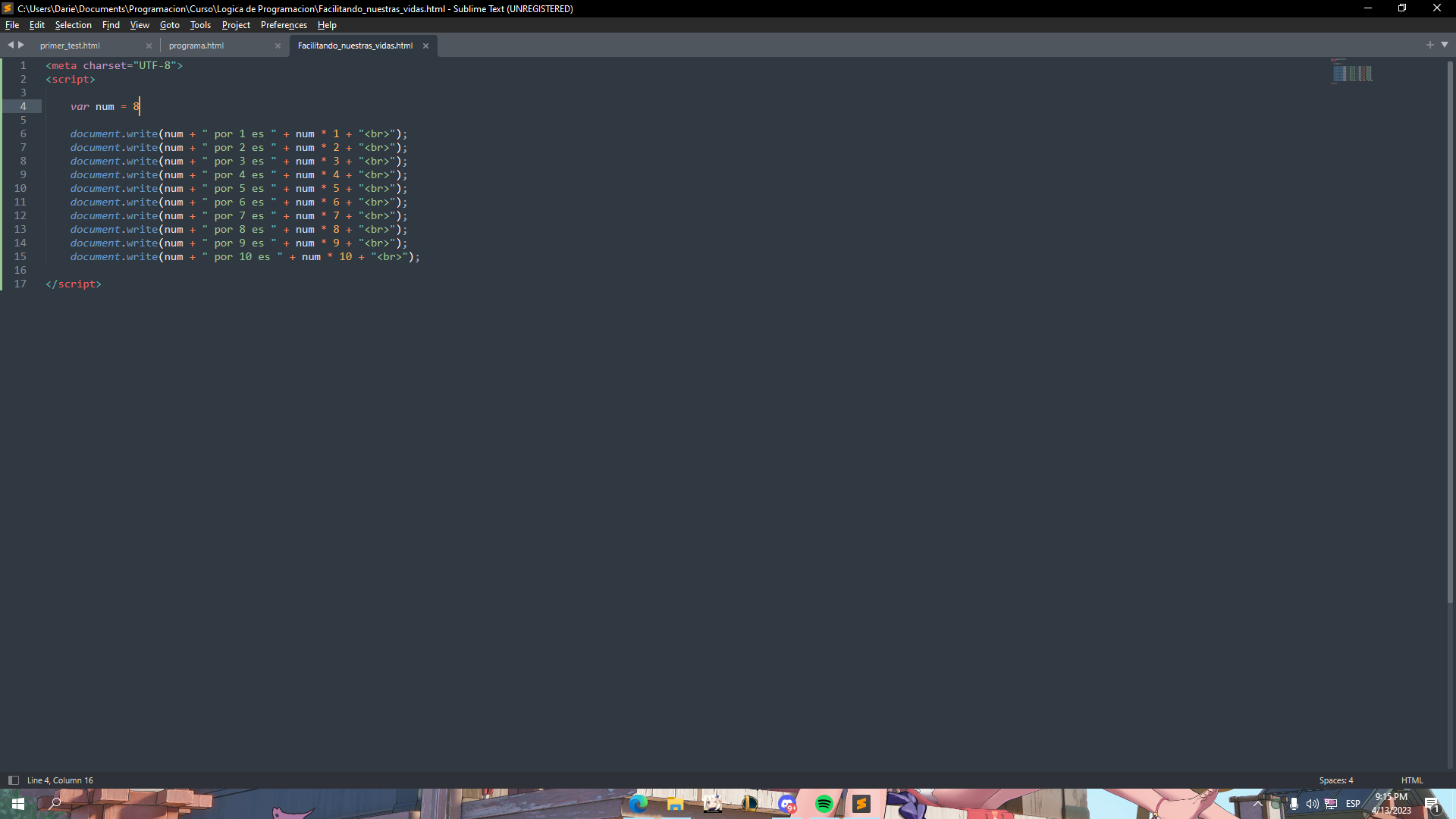Open the Goto menu
The width and height of the screenshot is (1456, 819).
point(169,25)
